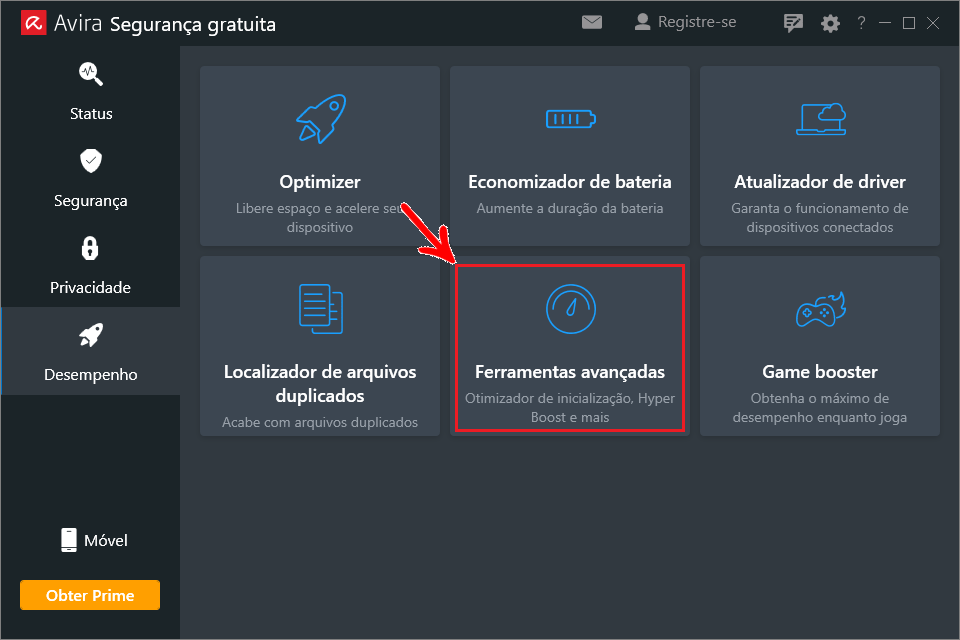Click the Avira logo icon
Image resolution: width=960 pixels, height=640 pixels.
pyautogui.click(x=34, y=23)
